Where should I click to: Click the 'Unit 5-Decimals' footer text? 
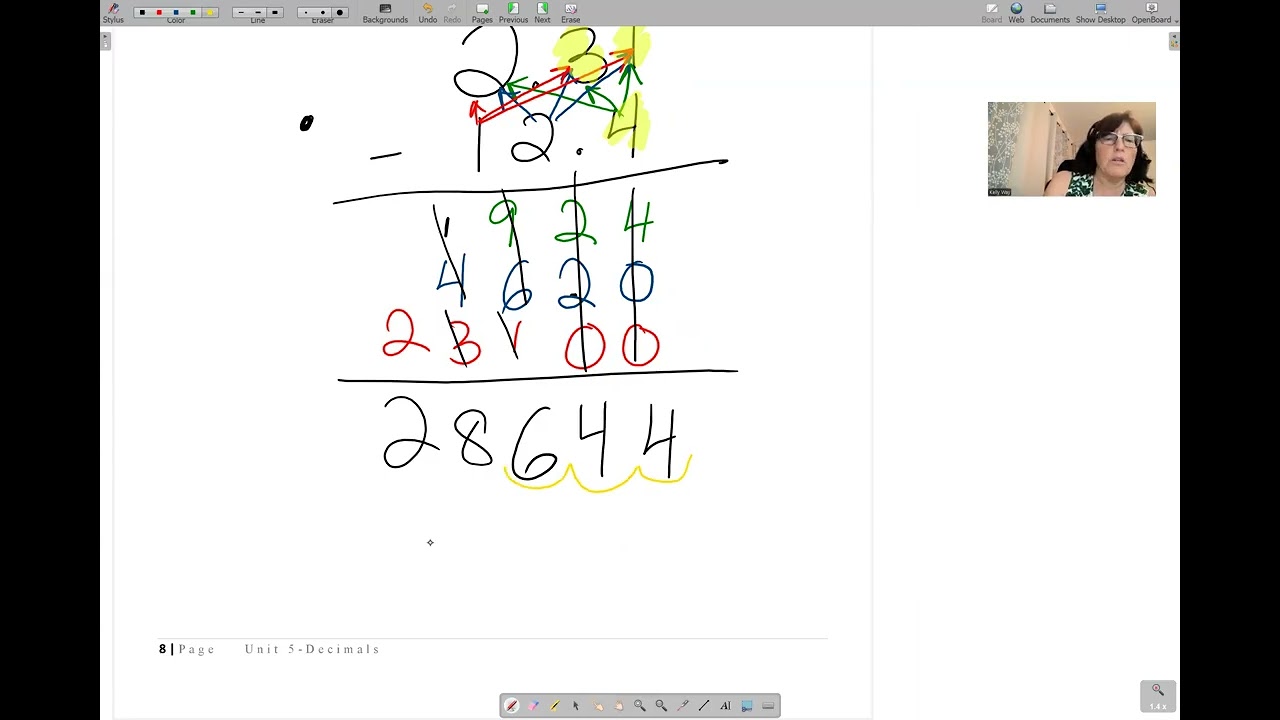click(312, 649)
